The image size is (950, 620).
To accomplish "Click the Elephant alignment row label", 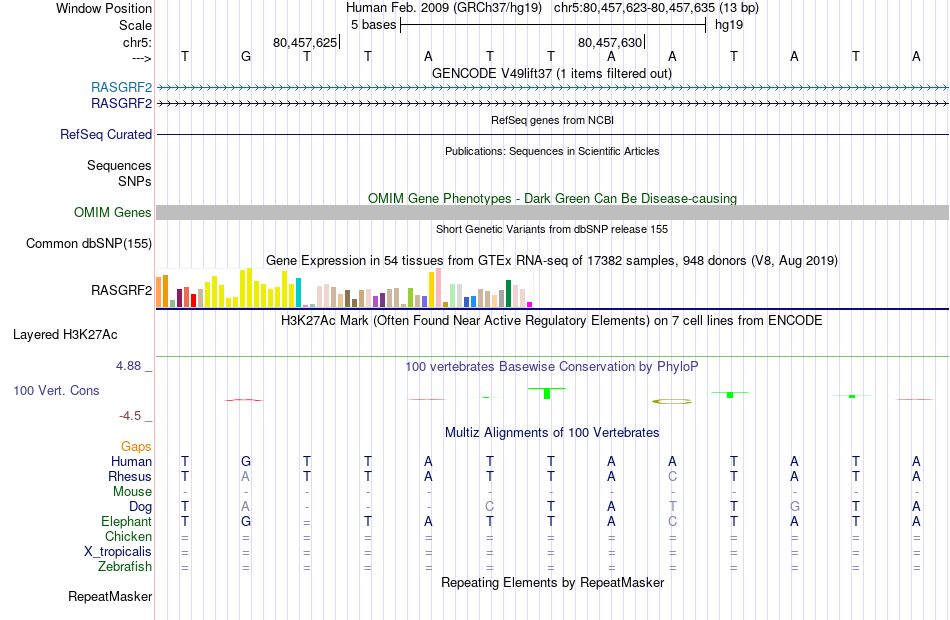I will pos(126,521).
